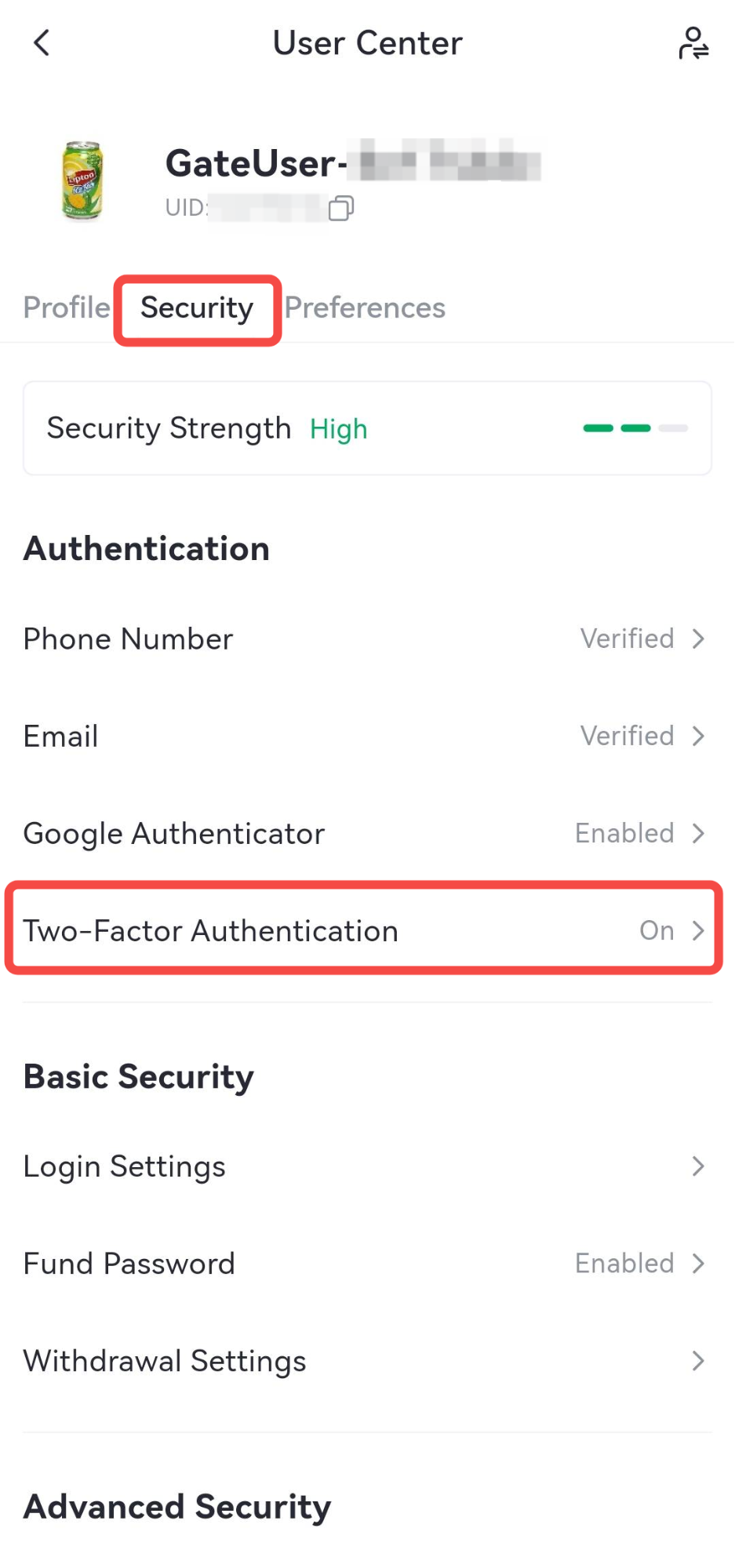Screen dimensions: 735x1568
Task: Switch to the Profile tab
Action: tap(67, 307)
